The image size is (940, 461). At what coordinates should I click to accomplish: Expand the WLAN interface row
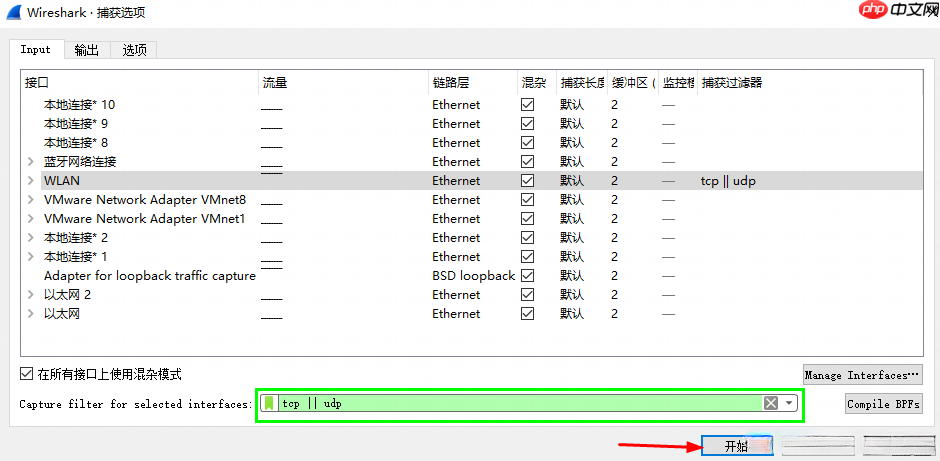pyautogui.click(x=31, y=180)
